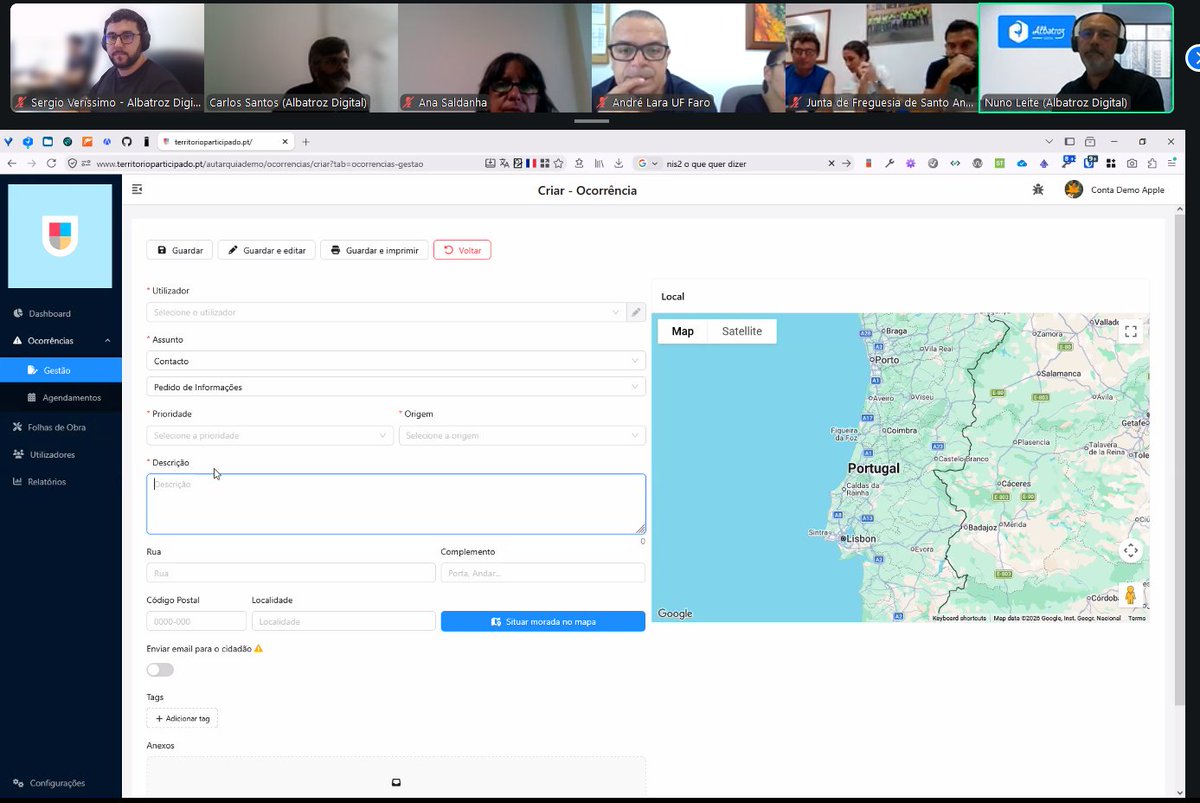Clear the nis2 search box text
Viewport: 1200px width, 803px height.
(x=831, y=163)
